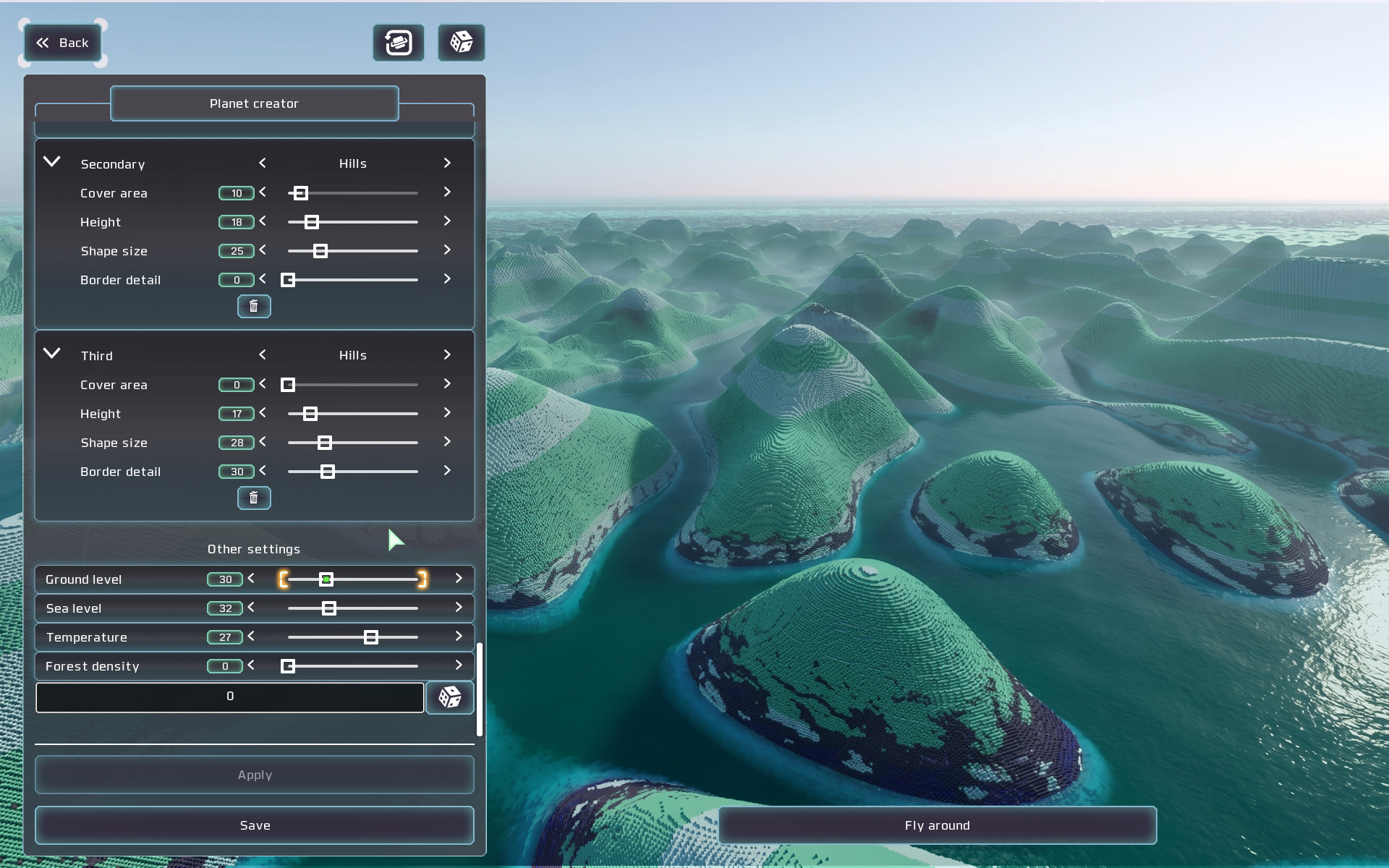Increase Forest density value
The height and width of the screenshot is (868, 1389).
click(459, 665)
